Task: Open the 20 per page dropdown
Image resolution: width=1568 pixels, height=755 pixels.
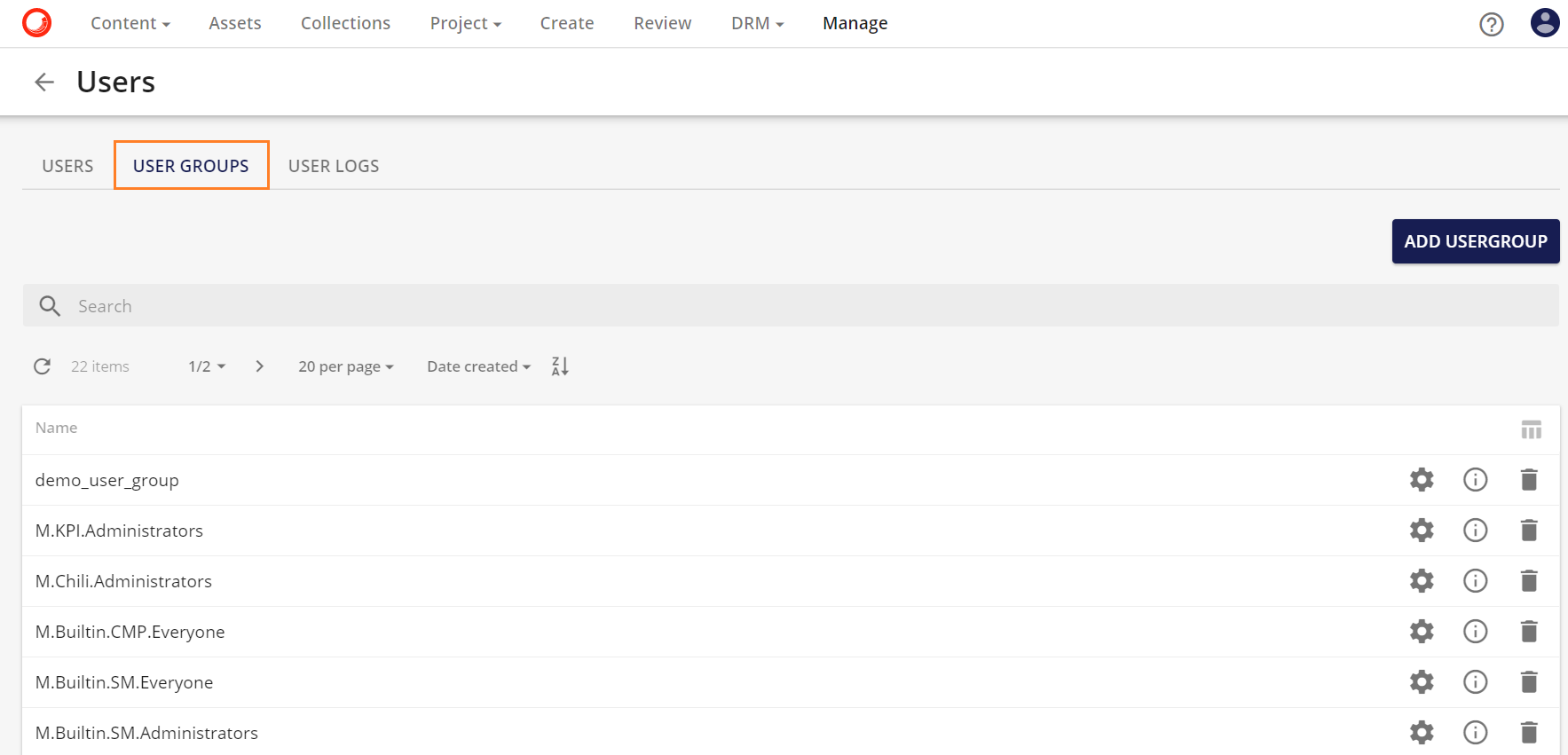Action: pyautogui.click(x=346, y=366)
